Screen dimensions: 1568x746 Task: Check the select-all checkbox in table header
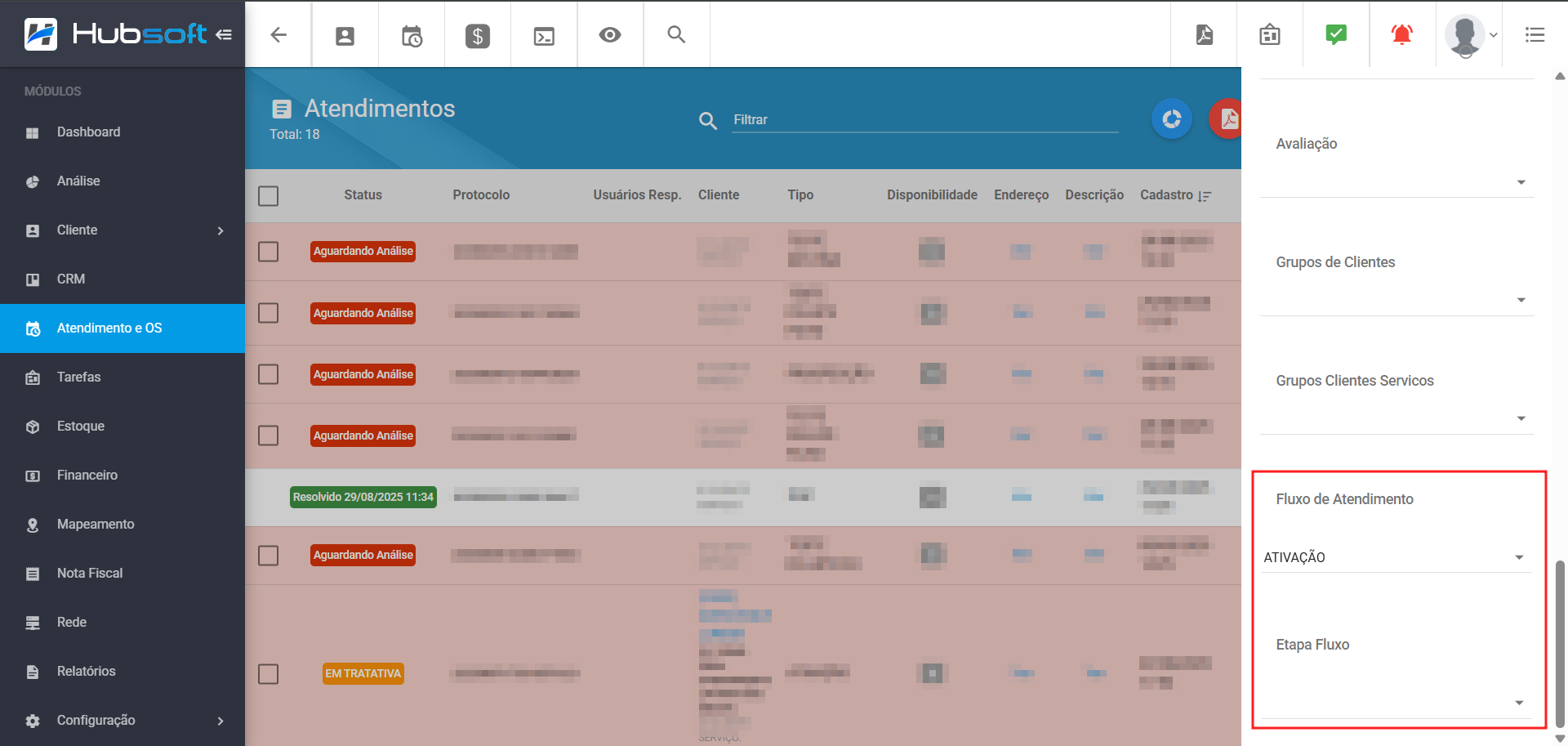[x=268, y=196]
